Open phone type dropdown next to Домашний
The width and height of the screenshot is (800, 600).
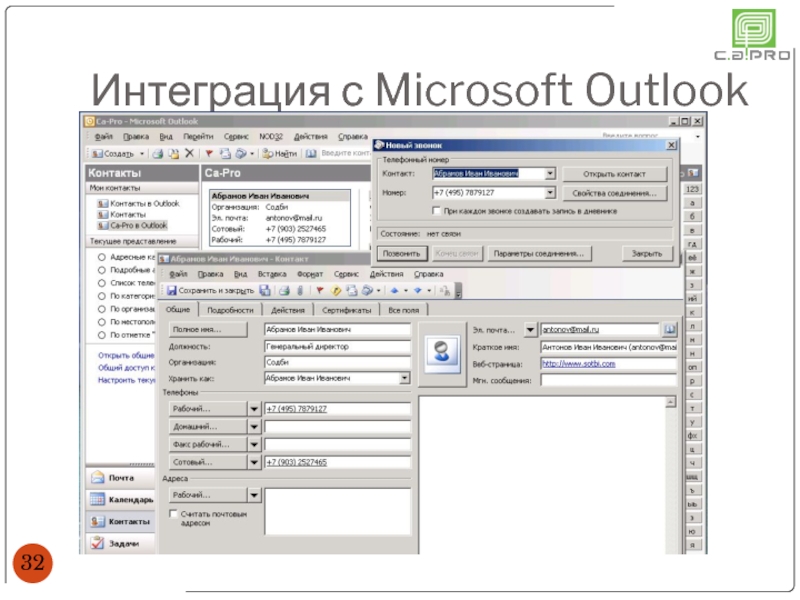254,427
